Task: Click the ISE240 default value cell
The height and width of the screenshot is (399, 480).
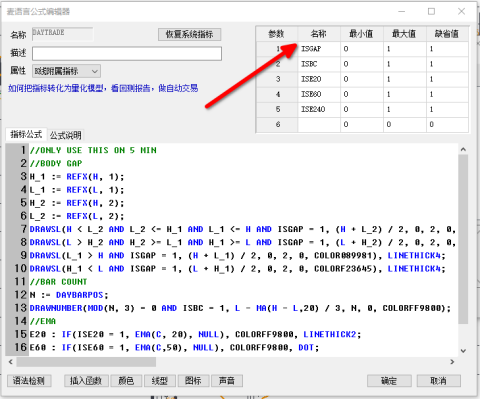Action: click(x=447, y=109)
